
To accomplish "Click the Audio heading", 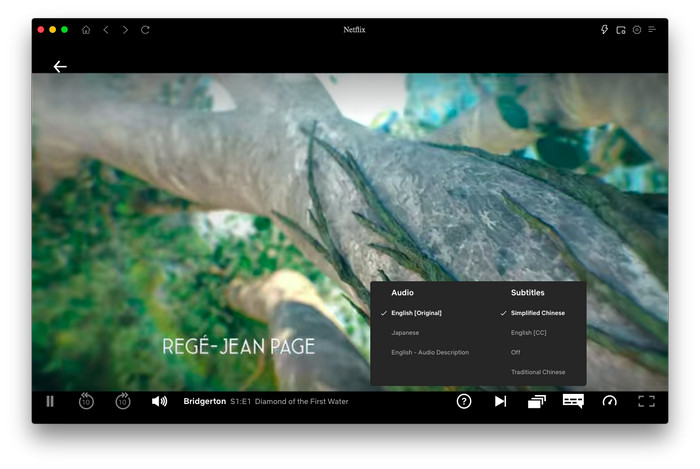I will pos(402,292).
